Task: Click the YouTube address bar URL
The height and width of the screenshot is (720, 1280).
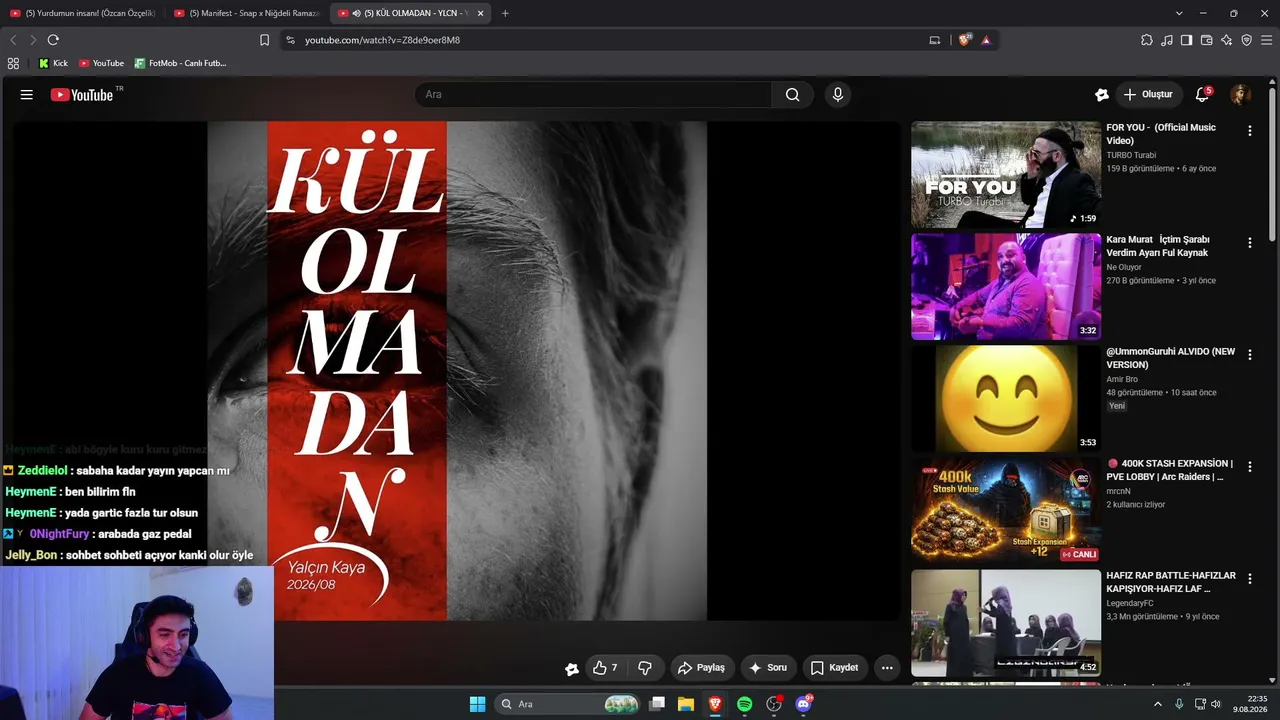Action: (382, 40)
